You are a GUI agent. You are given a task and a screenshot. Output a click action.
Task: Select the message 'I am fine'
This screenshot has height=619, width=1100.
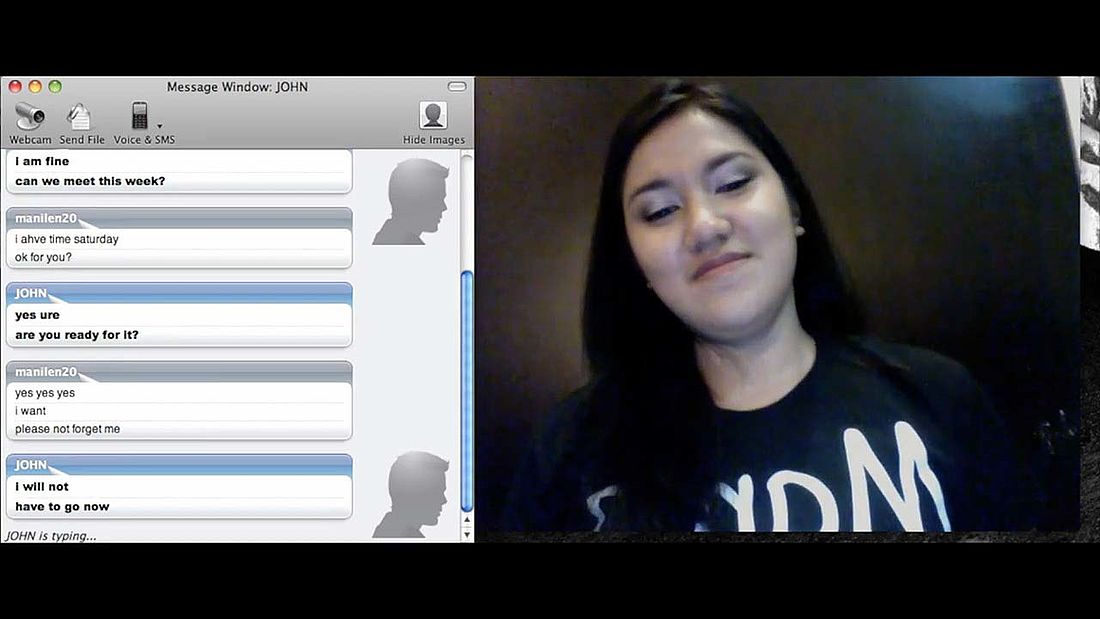[x=42, y=161]
